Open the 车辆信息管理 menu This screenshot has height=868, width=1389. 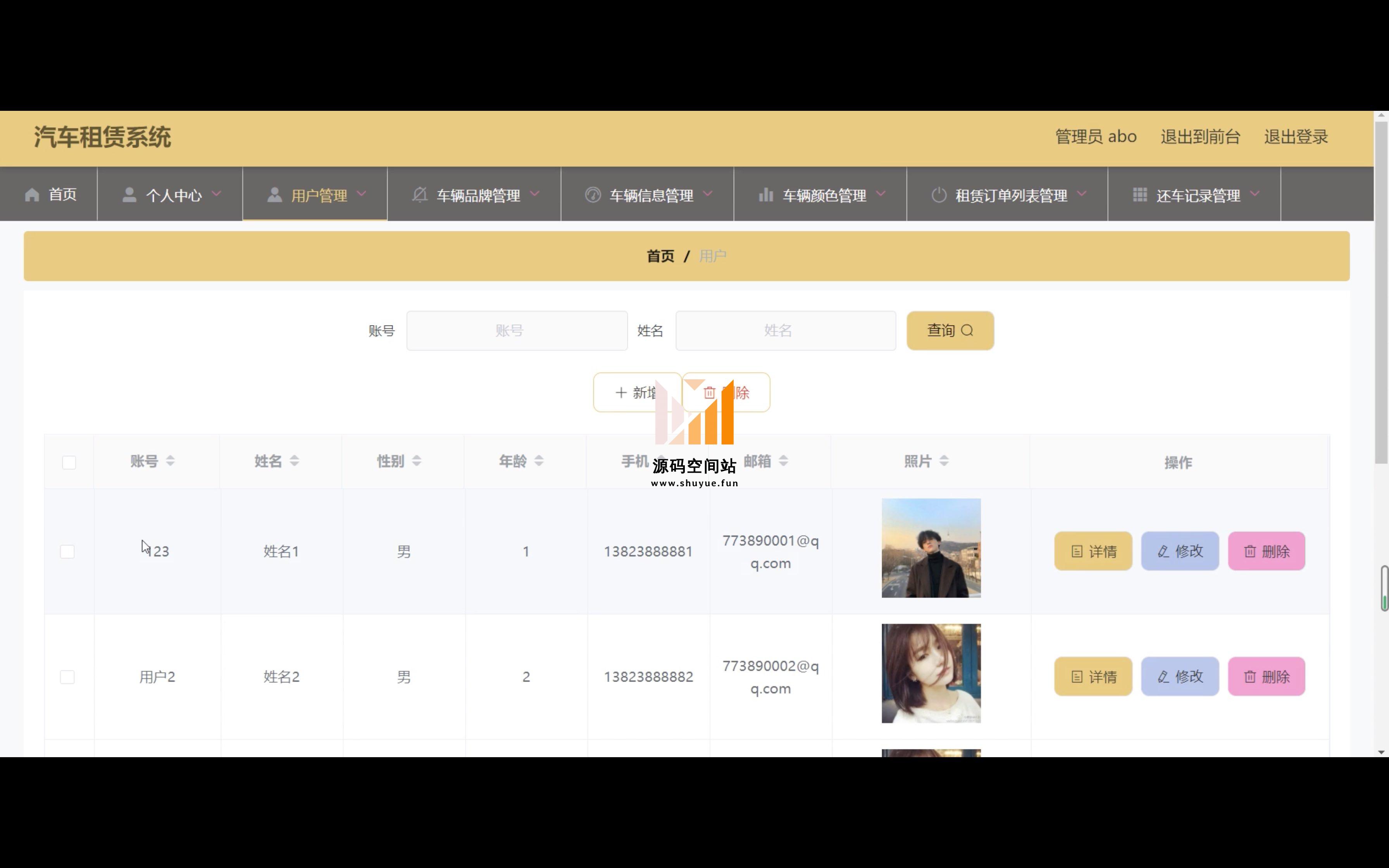(x=648, y=194)
